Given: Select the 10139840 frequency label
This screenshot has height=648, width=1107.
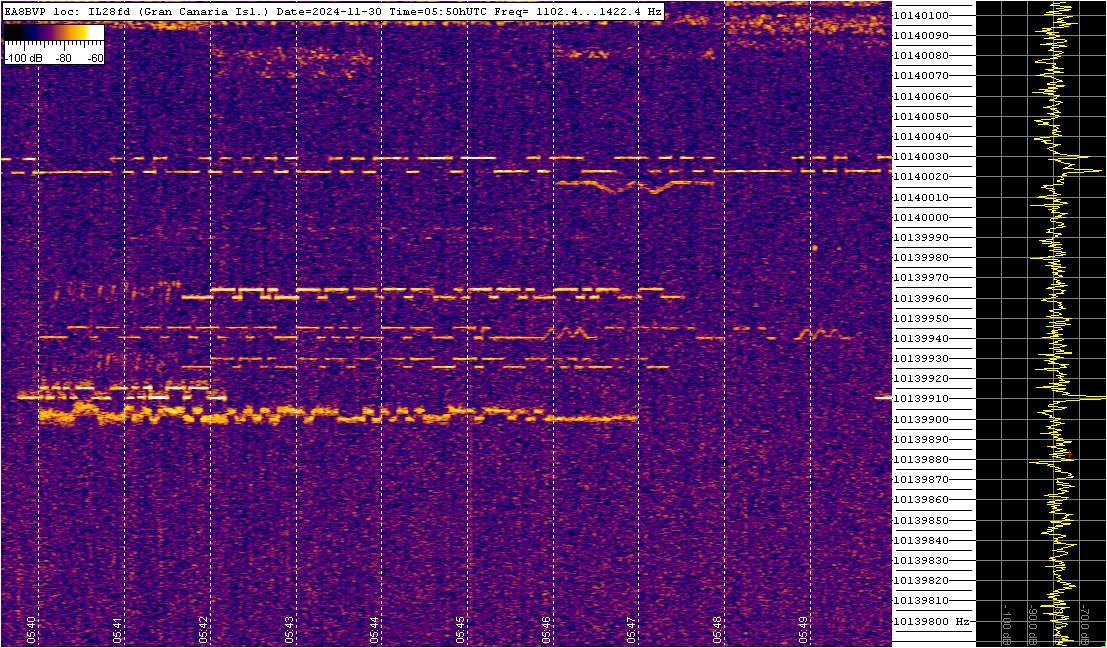Looking at the screenshot, I should click(x=921, y=540).
